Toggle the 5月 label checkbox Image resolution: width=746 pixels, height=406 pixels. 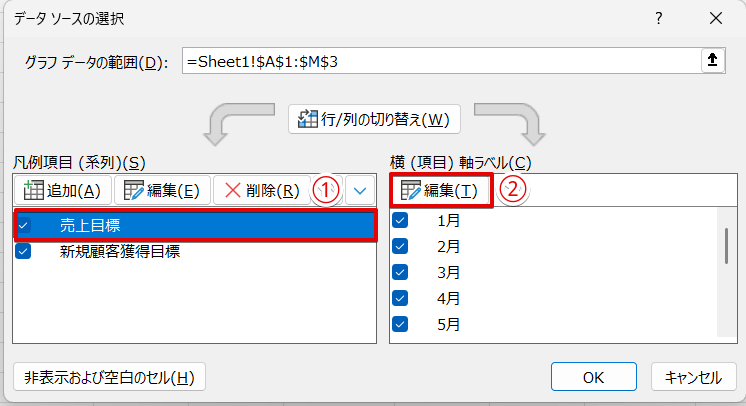[400, 324]
